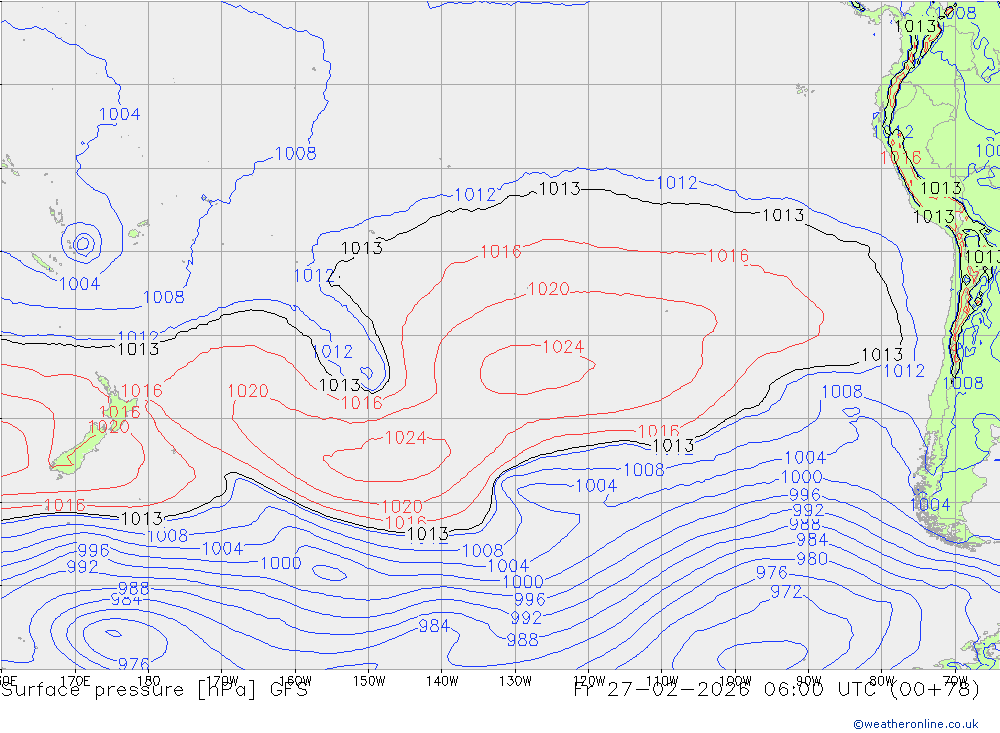Select the 130W longitude axis label

(515, 681)
